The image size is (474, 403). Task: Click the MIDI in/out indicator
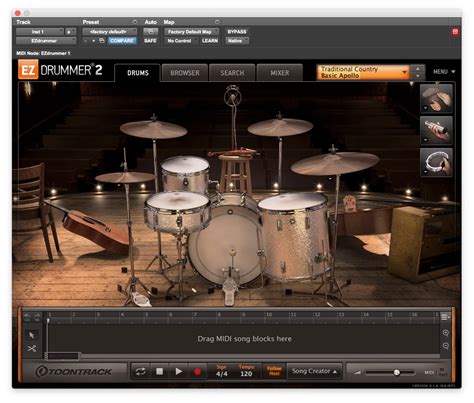coord(436,372)
